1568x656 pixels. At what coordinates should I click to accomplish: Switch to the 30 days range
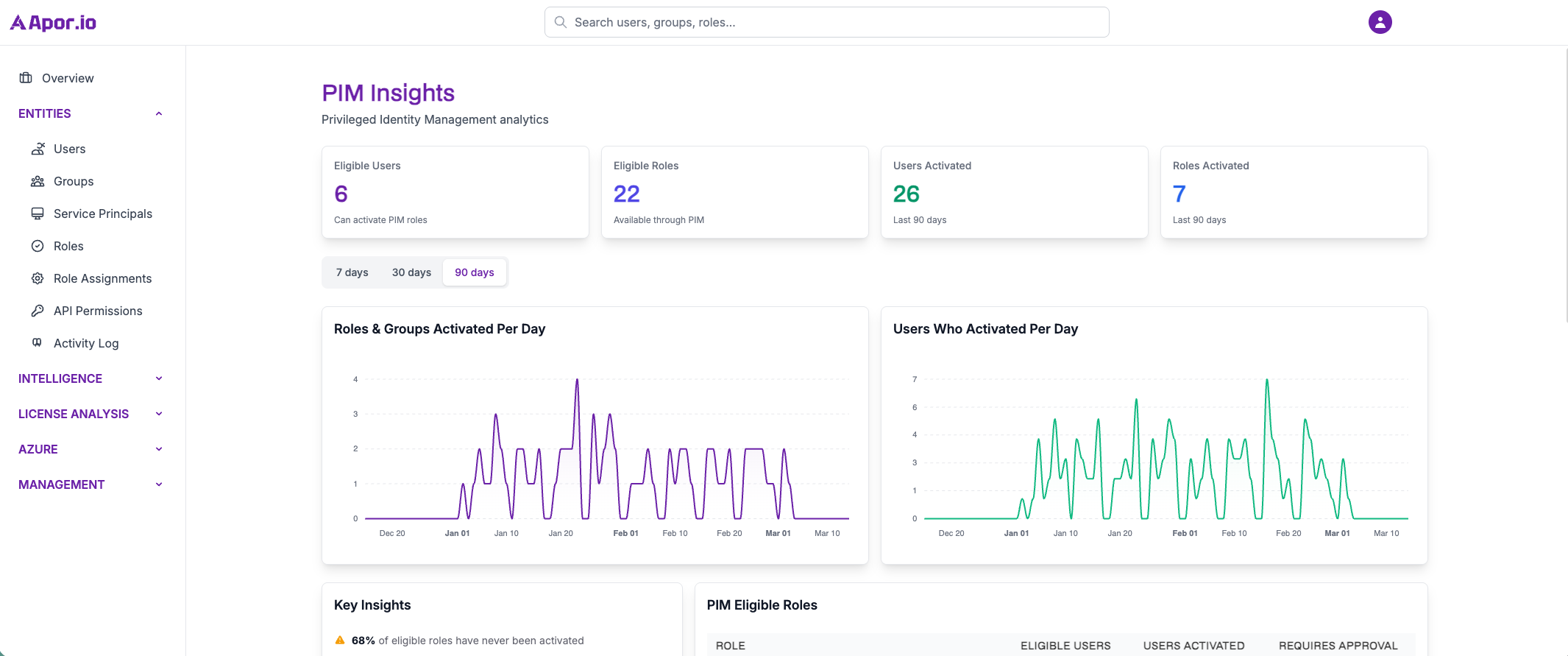point(411,272)
